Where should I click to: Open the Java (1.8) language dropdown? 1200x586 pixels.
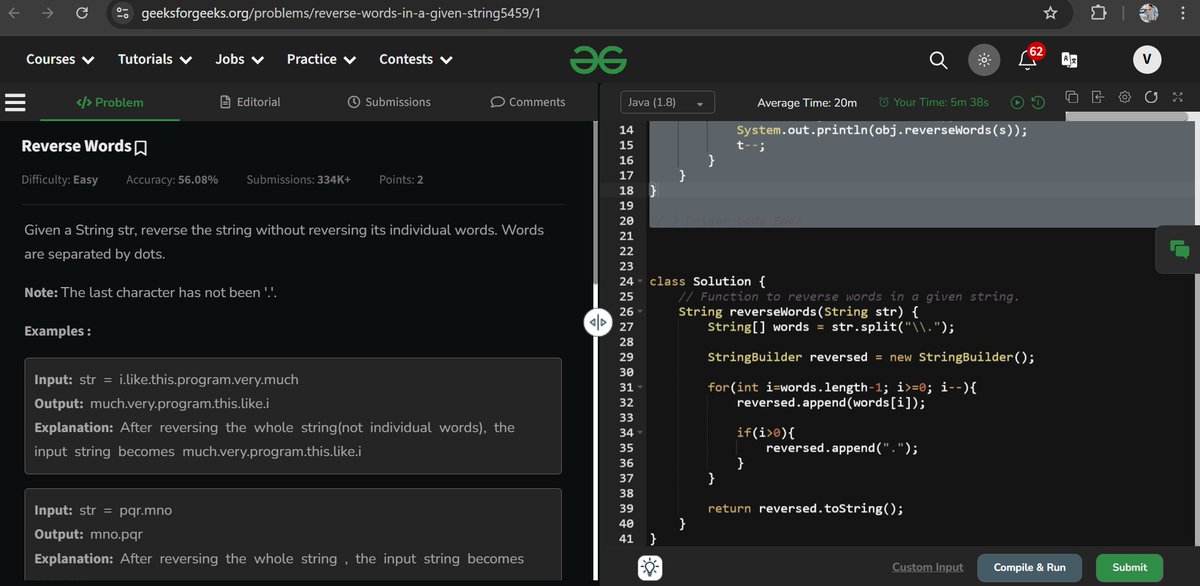click(667, 102)
